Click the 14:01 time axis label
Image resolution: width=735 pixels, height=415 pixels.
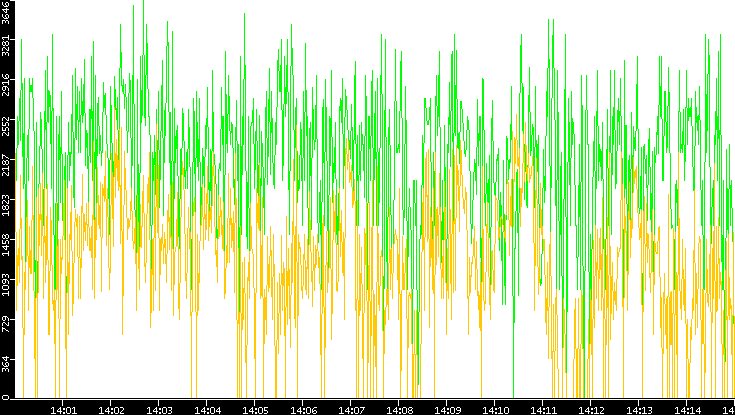(63, 410)
